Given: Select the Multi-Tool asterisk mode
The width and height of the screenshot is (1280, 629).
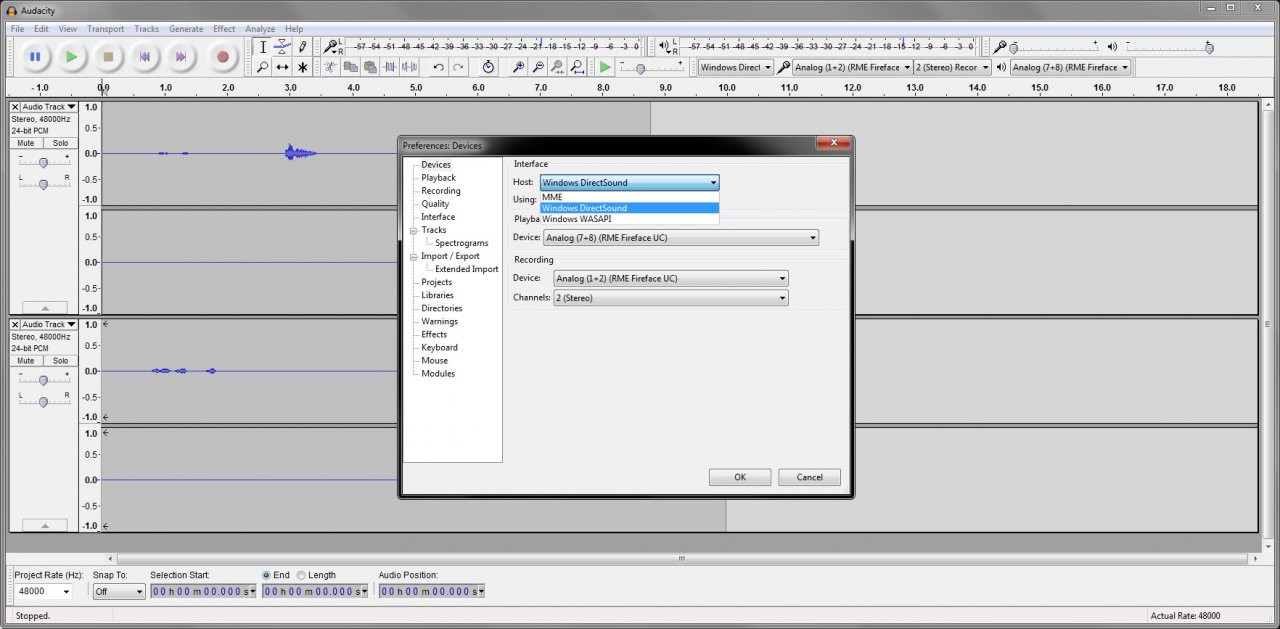Looking at the screenshot, I should [302, 67].
